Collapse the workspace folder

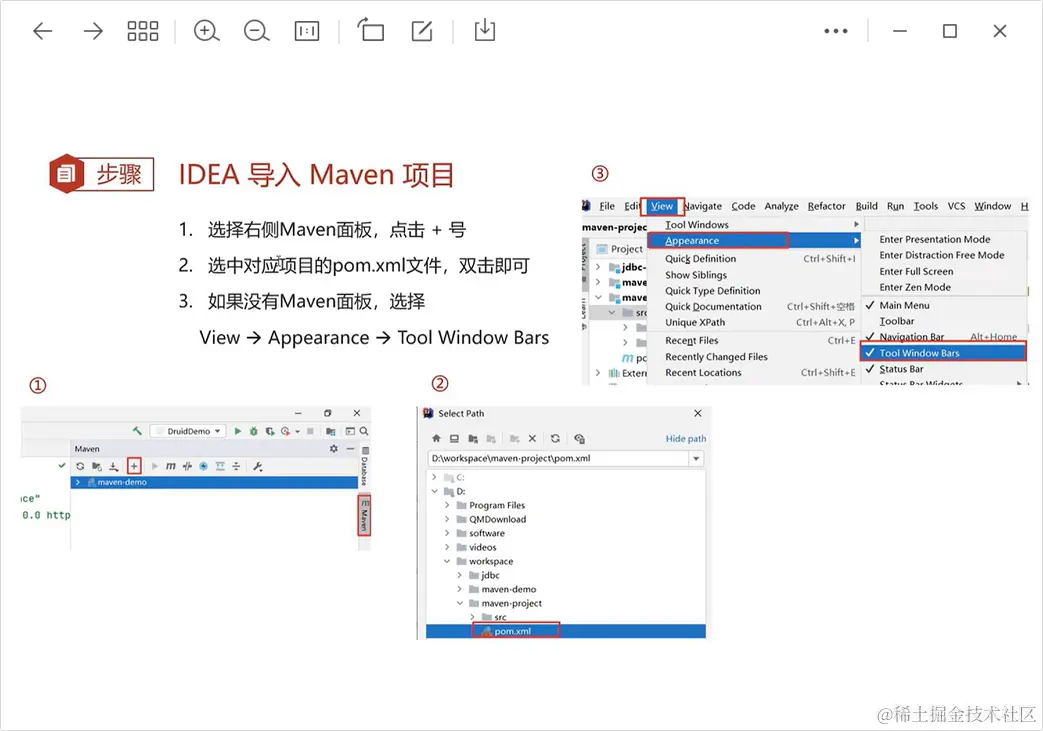pos(447,561)
